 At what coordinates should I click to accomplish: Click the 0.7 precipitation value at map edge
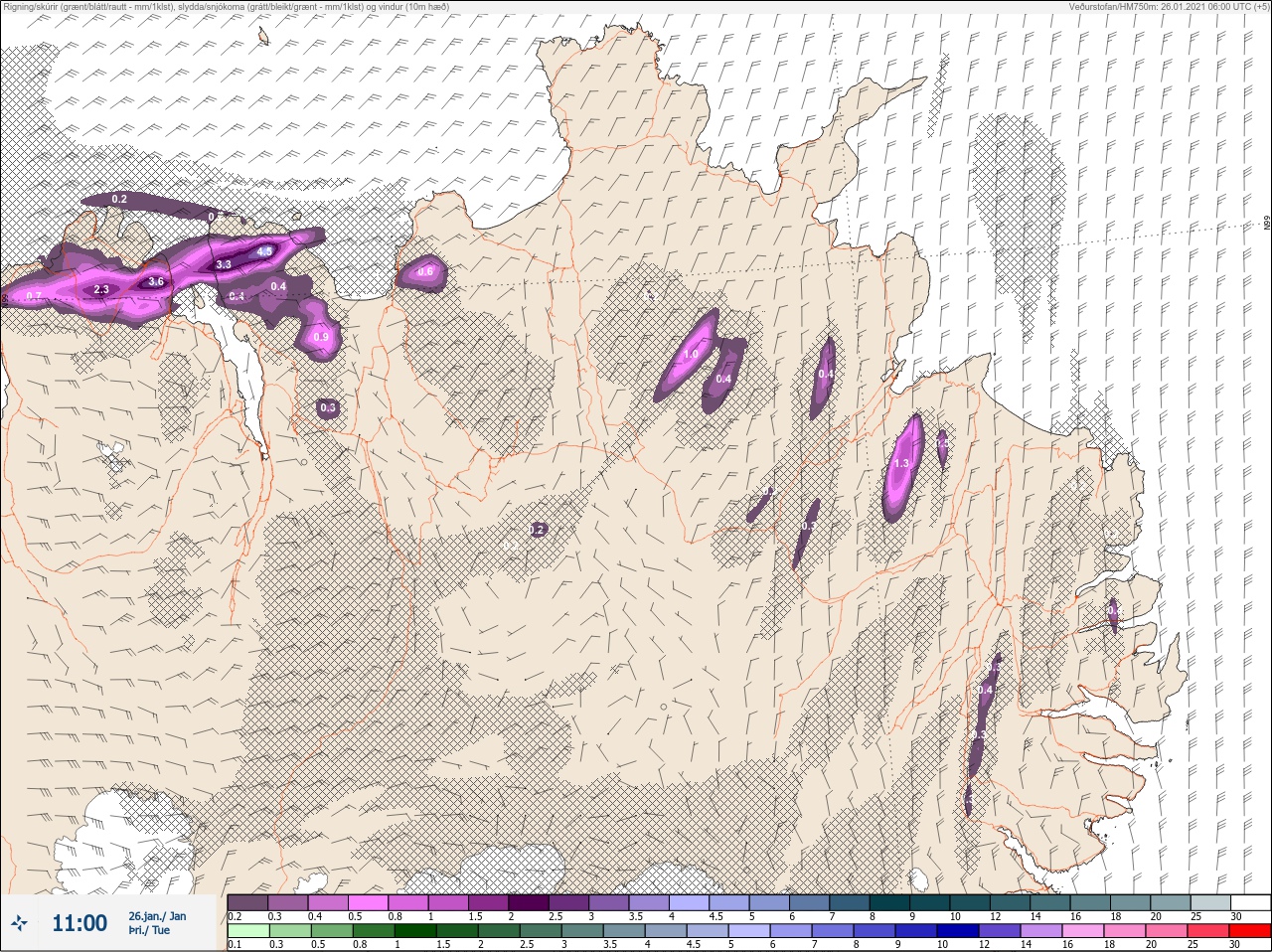(x=34, y=296)
